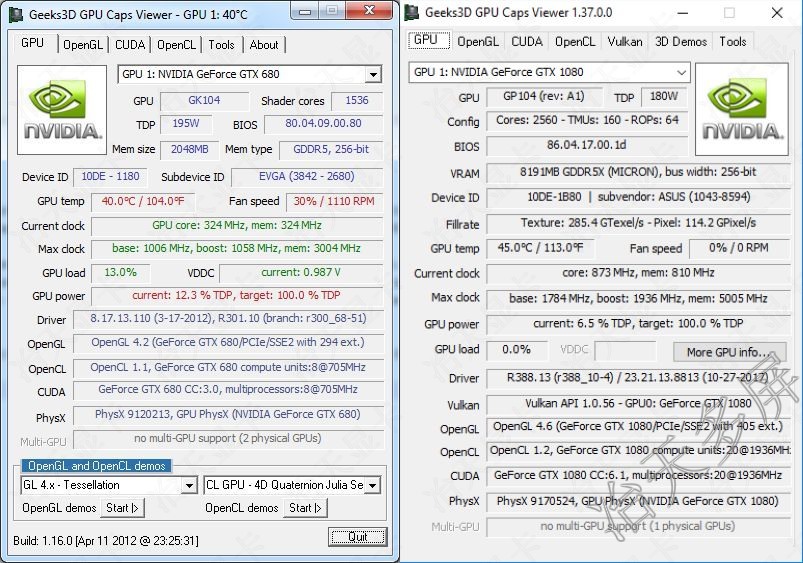Screen dimensions: 803x563
Task: Click the VDDC current: 0.987 V field
Action: point(301,273)
